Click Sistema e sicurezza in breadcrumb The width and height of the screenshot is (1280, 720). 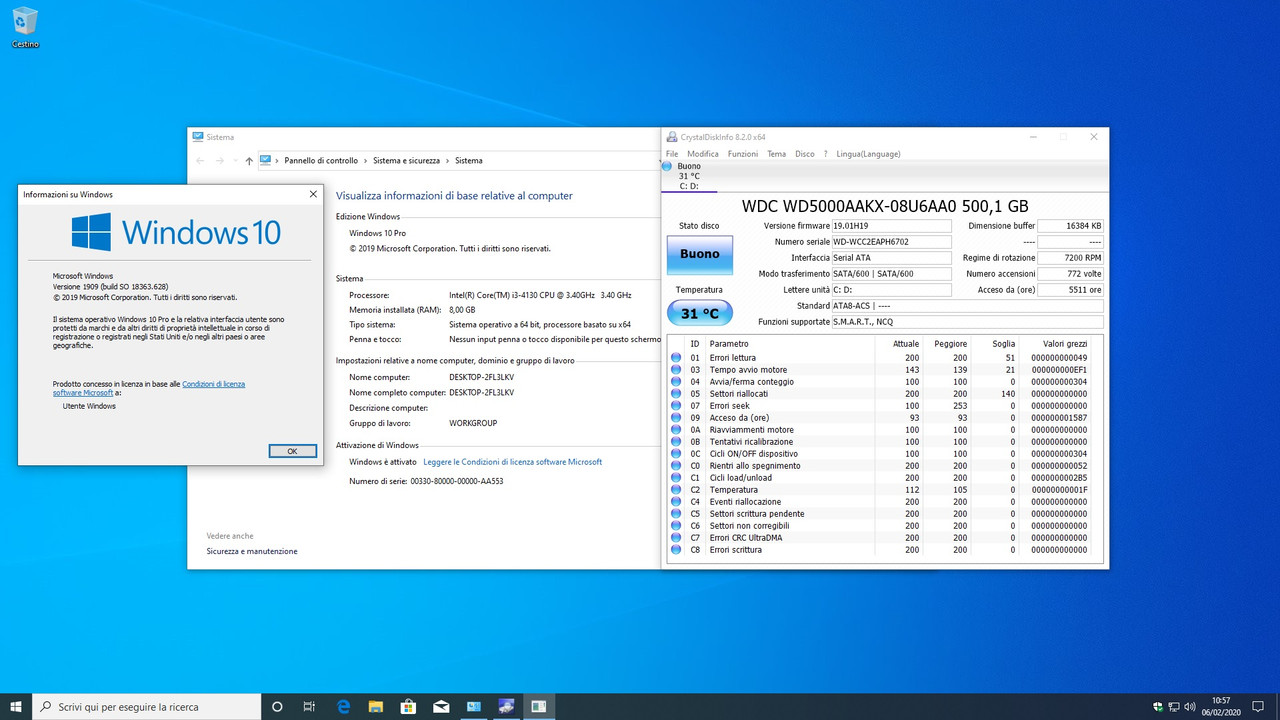(x=407, y=160)
